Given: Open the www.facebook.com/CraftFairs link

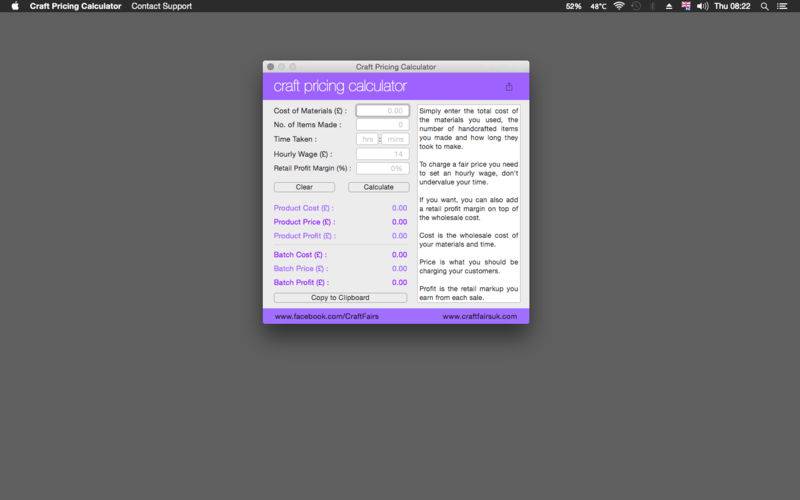Looking at the screenshot, I should [x=326, y=316].
